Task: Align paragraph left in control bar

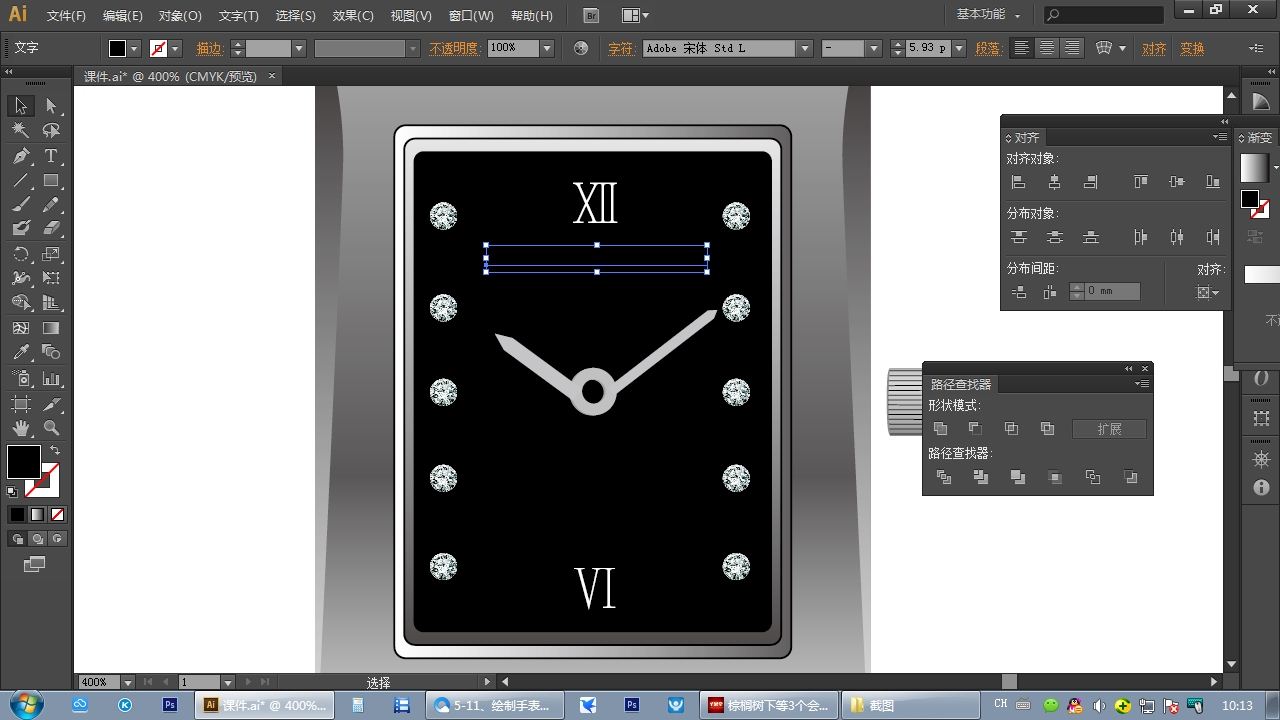Action: coord(1021,48)
